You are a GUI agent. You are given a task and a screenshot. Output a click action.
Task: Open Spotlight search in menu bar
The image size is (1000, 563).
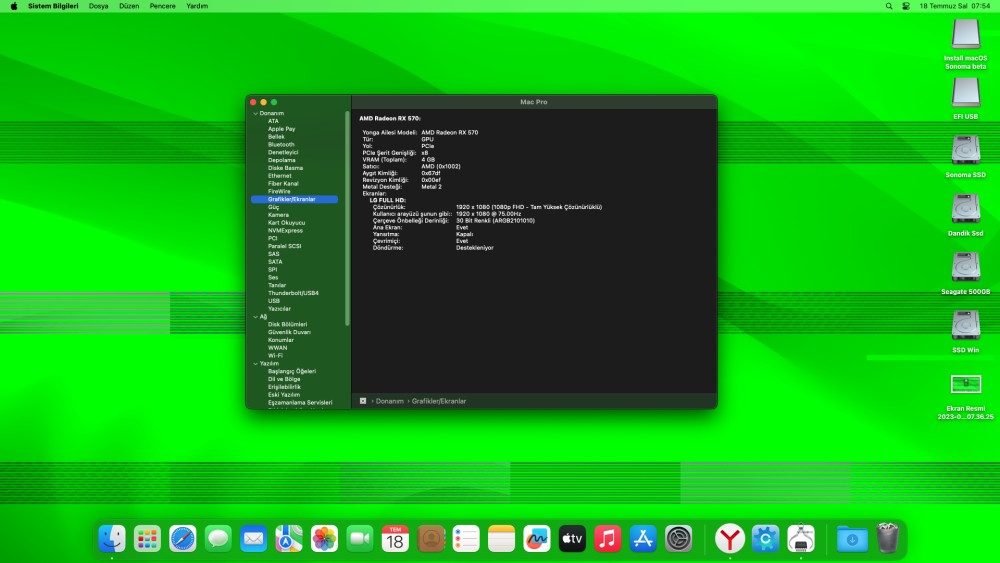[x=889, y=6]
